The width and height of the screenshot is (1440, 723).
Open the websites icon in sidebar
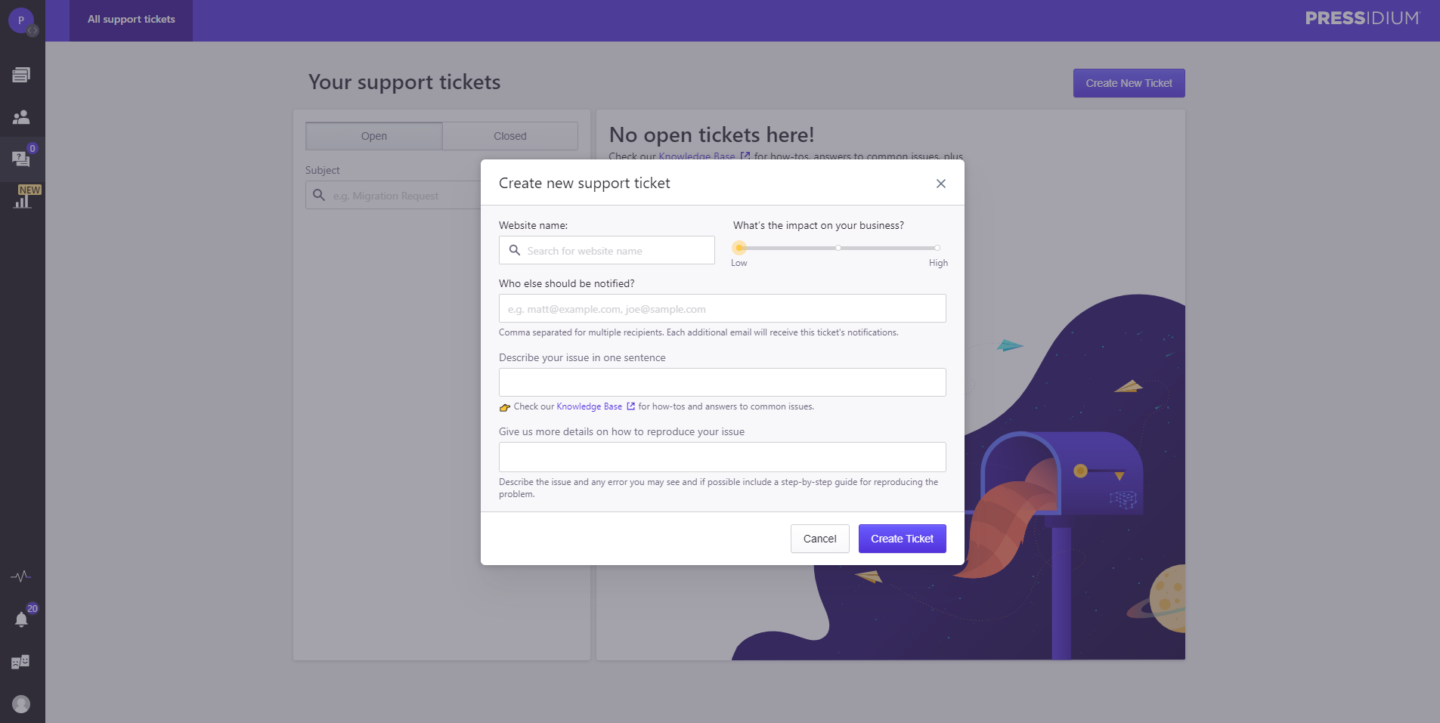point(21,75)
